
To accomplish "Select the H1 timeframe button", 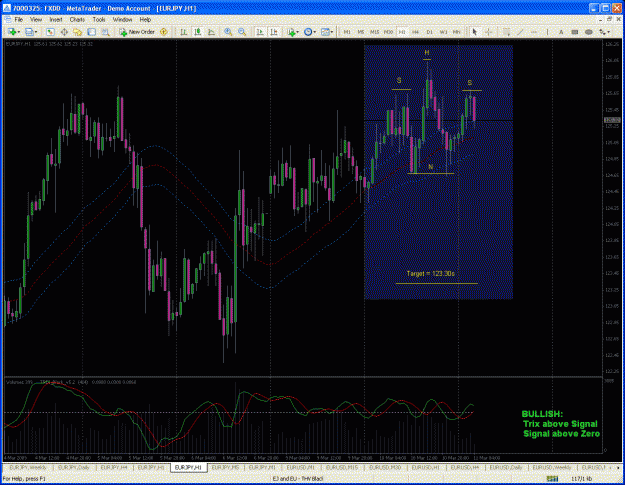I will tap(402, 32).
